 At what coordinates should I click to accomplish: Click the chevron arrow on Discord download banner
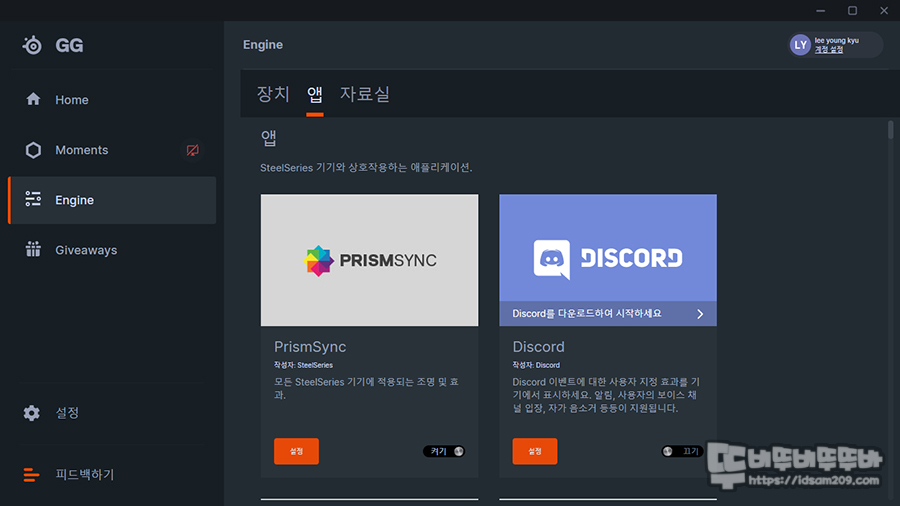700,314
